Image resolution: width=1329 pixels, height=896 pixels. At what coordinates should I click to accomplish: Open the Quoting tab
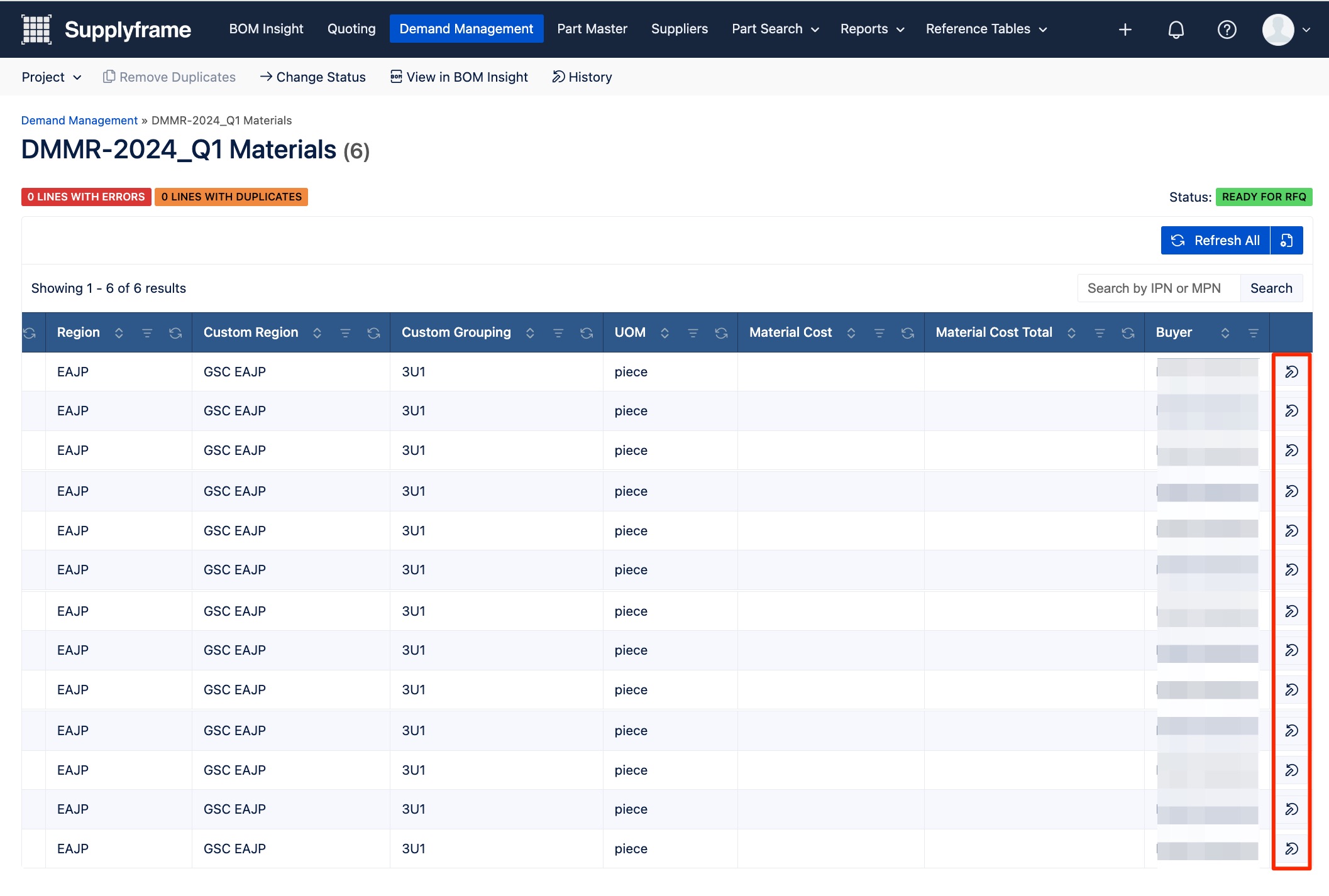click(x=351, y=29)
